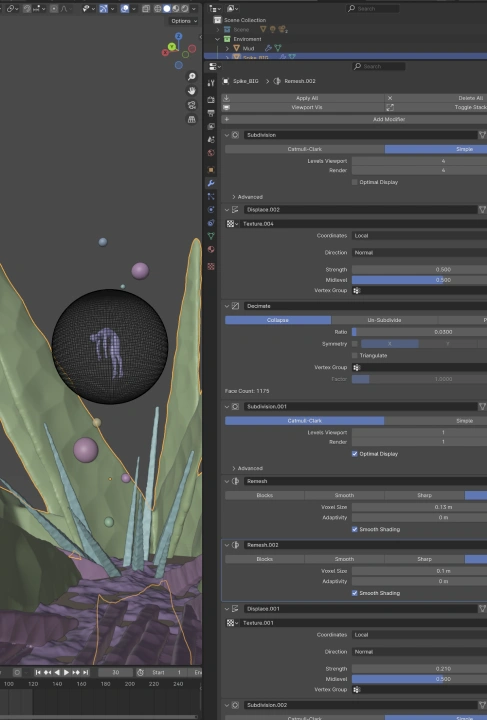Collapse the Displace.002 modifier panel
The width and height of the screenshot is (487, 720).
(x=227, y=209)
